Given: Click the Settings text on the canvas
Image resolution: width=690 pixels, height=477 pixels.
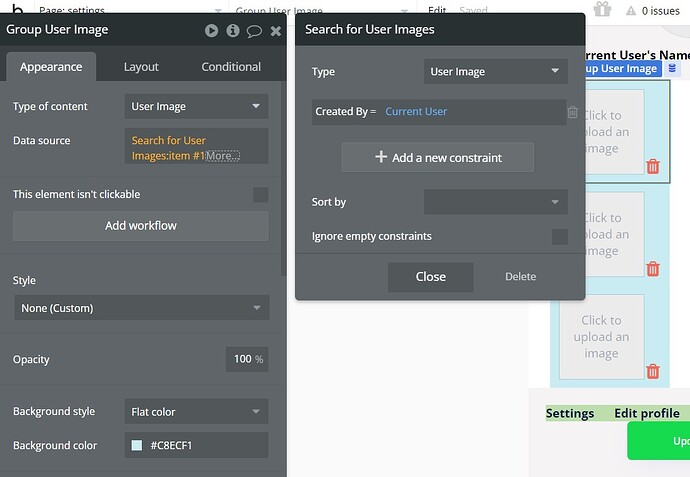Looking at the screenshot, I should (x=569, y=414).
